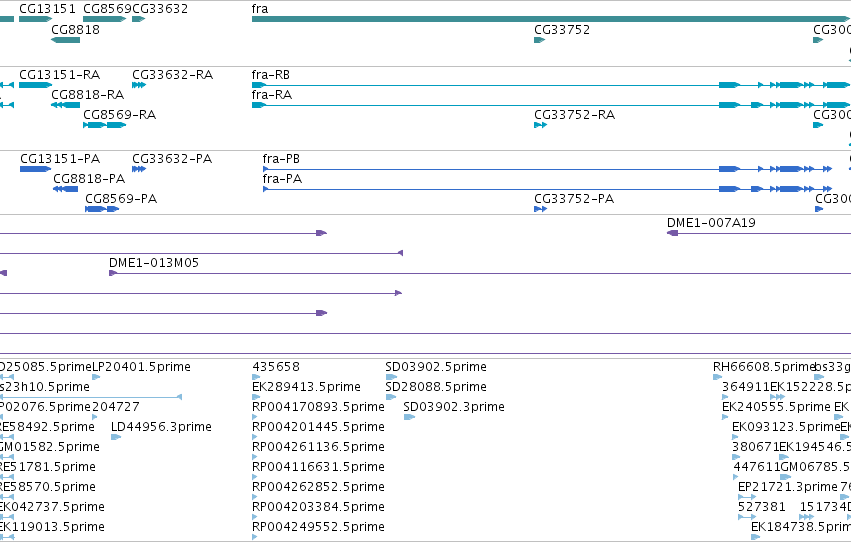Click the CG33752 gene arrow glyph
Viewport: 851px width, 542px height.
tap(539, 40)
